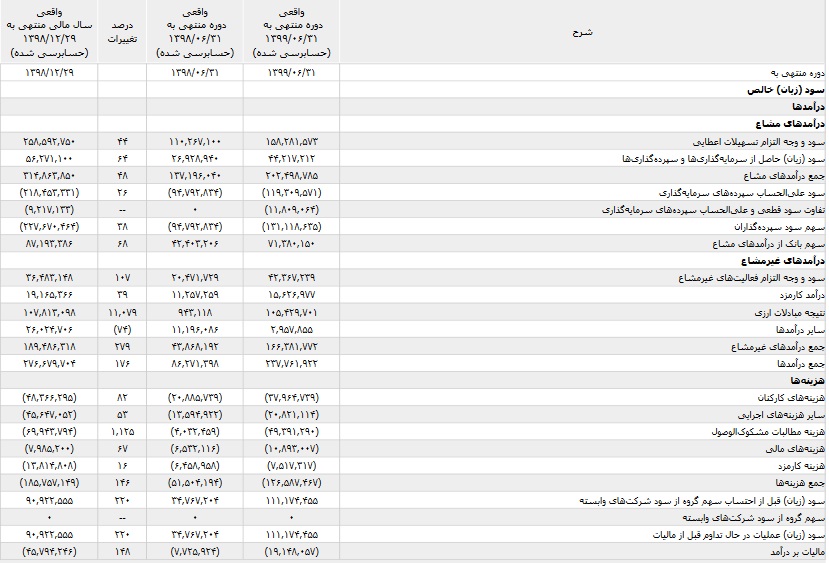Select value '(۱۹,۱۴۸,۰۵۷)'
Screen dimensions: 829x563
click(291, 551)
